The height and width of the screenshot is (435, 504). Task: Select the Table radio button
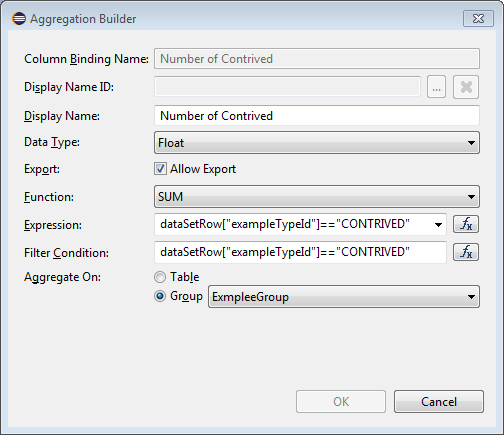(x=160, y=277)
